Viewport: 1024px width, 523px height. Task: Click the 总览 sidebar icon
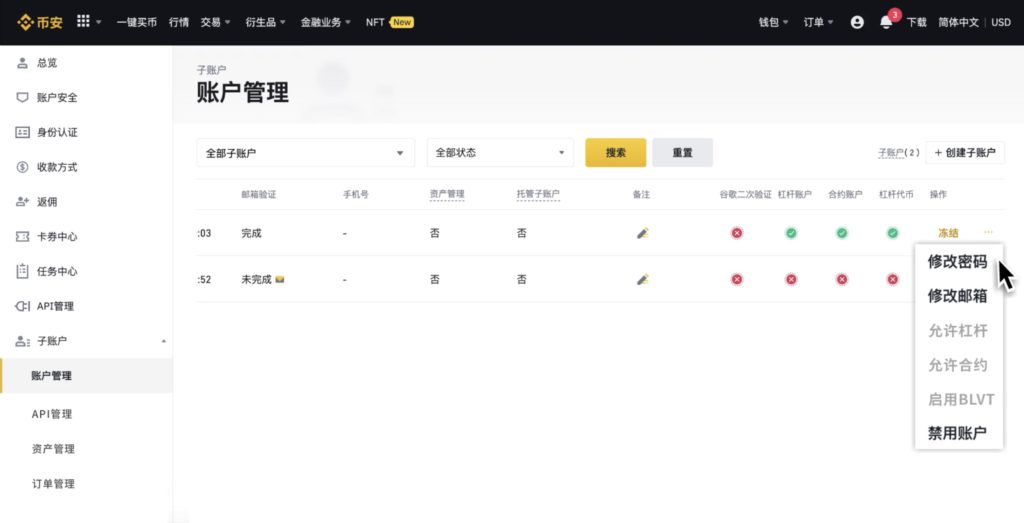(x=22, y=63)
